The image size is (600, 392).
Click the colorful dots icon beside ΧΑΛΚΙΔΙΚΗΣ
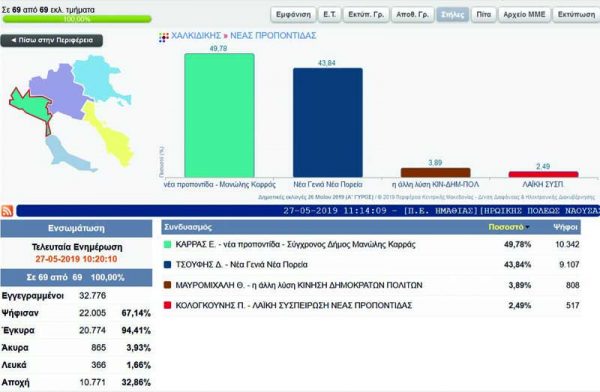tap(164, 37)
